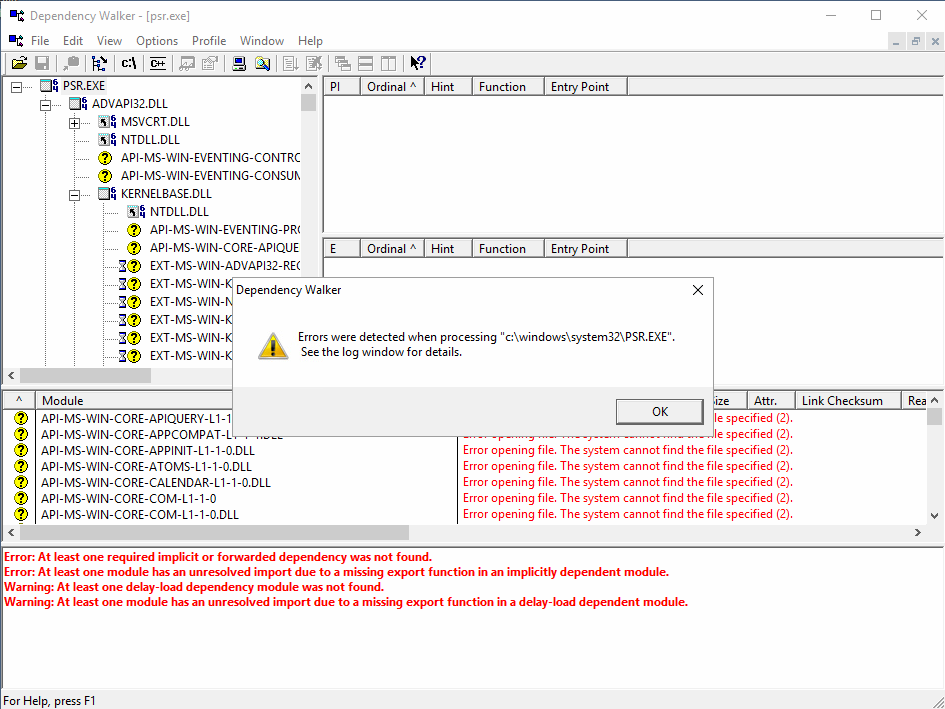Click the Dependency Walker title bar icon
The height and width of the screenshot is (709, 945).
[x=17, y=16]
